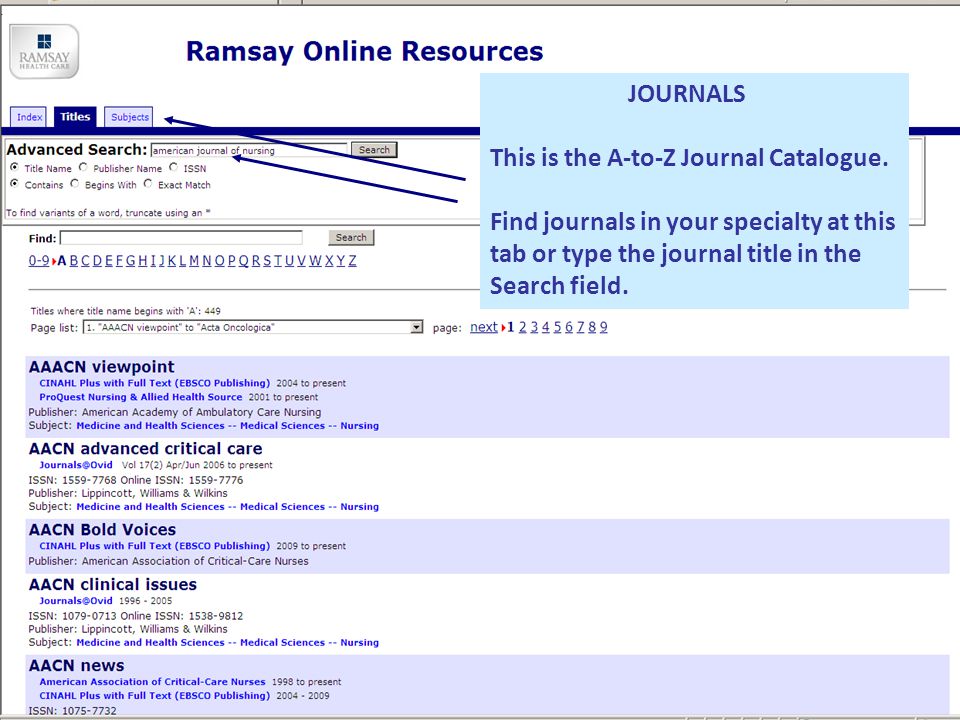Screen dimensions: 960x720
Task: Open CINAHL Plus link under AAACN viewpoint
Action: click(x=154, y=383)
